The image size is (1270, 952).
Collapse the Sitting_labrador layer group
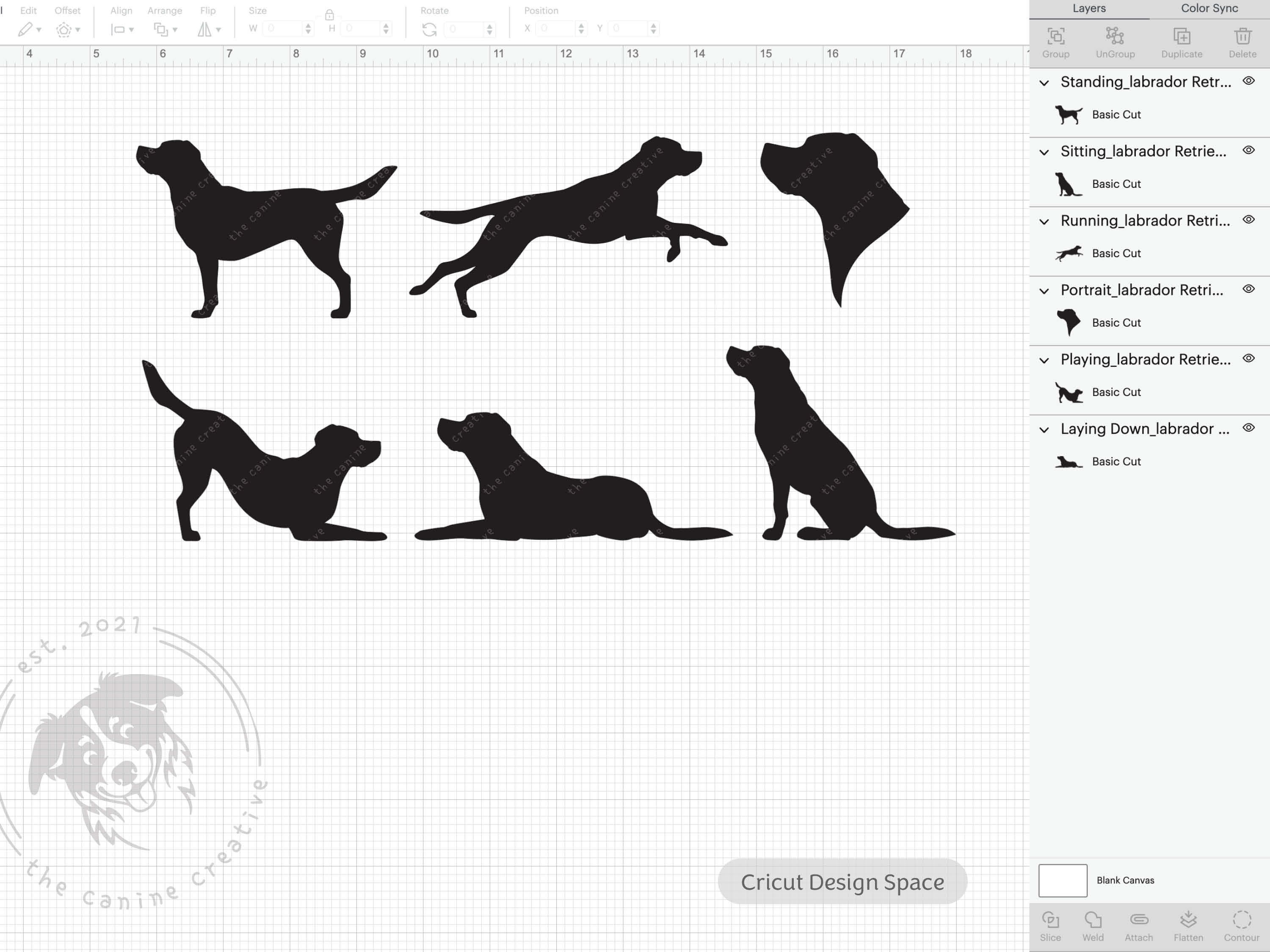coord(1044,153)
